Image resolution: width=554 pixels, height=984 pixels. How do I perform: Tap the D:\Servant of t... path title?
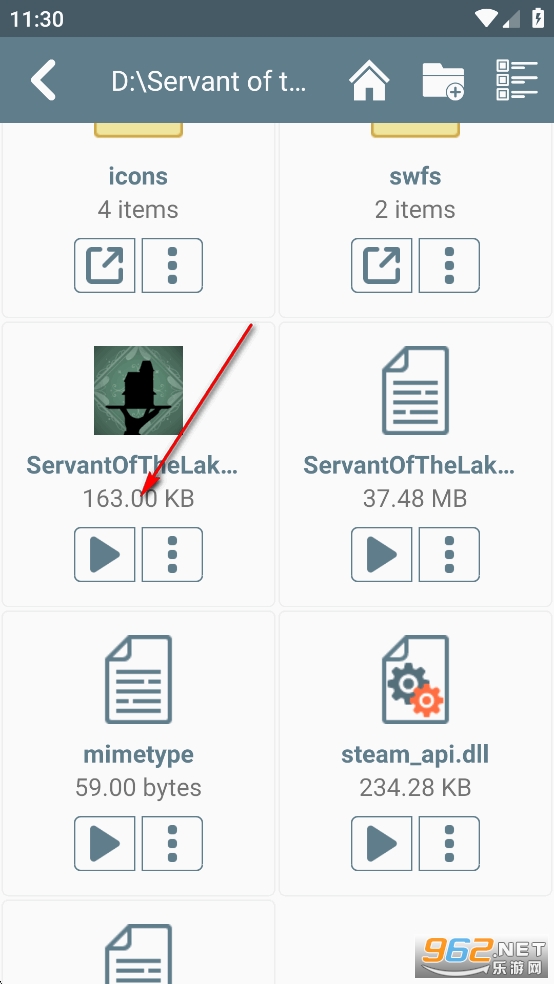point(209,81)
